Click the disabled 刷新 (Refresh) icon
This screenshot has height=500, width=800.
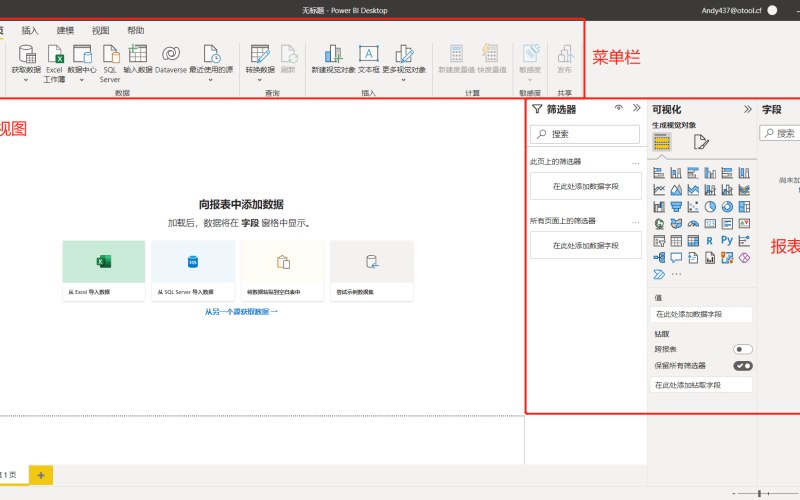pyautogui.click(x=289, y=54)
